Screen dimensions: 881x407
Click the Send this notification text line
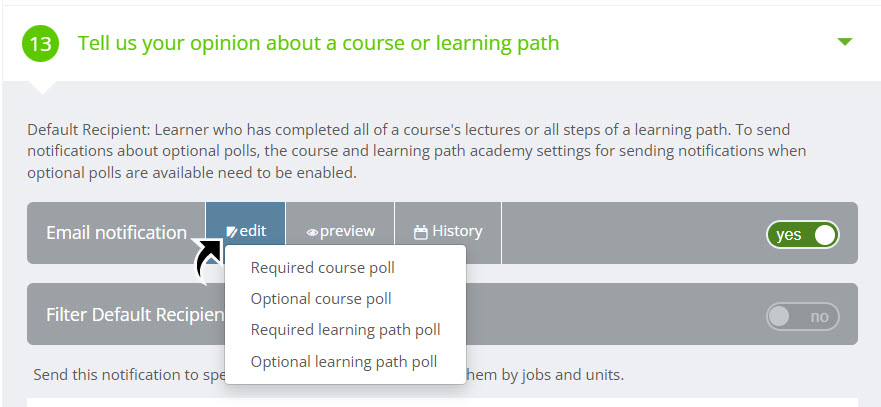[329, 374]
